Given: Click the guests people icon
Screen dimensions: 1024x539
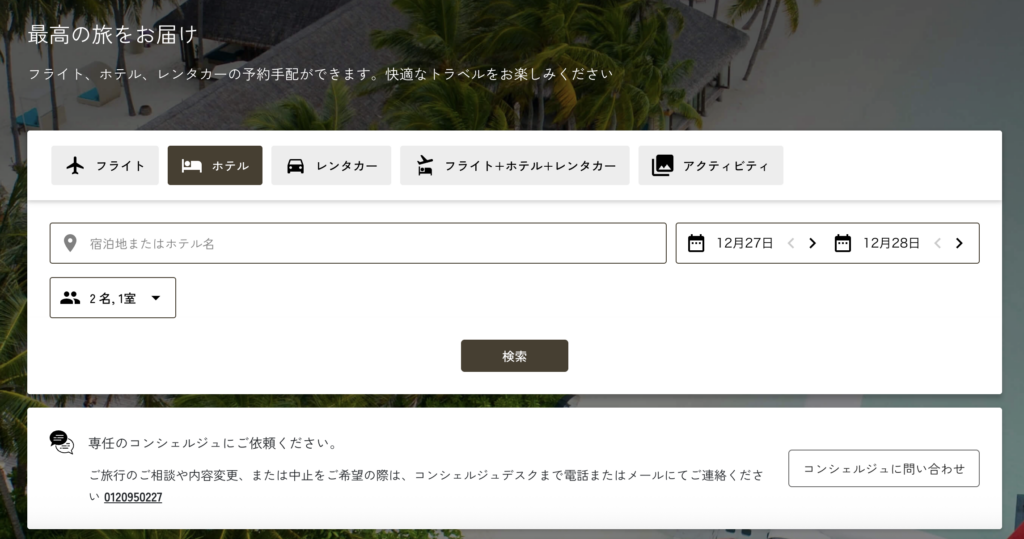Looking at the screenshot, I should tap(70, 298).
